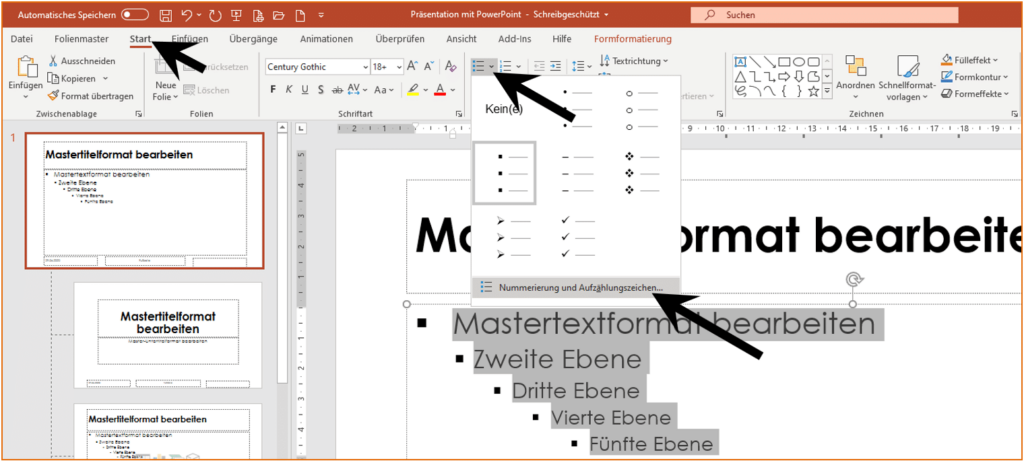Click the Redo icon in title bar

[215, 14]
